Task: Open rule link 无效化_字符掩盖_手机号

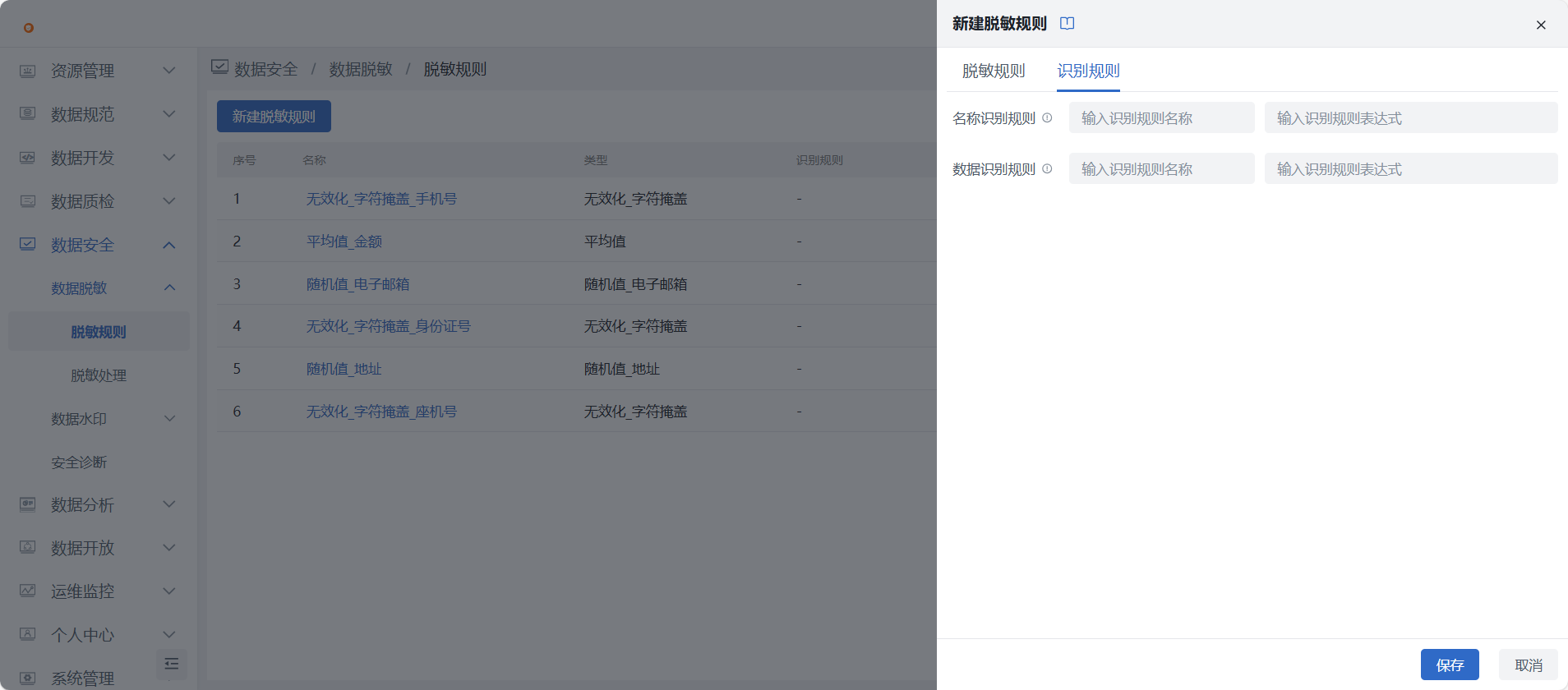Action: (x=381, y=199)
